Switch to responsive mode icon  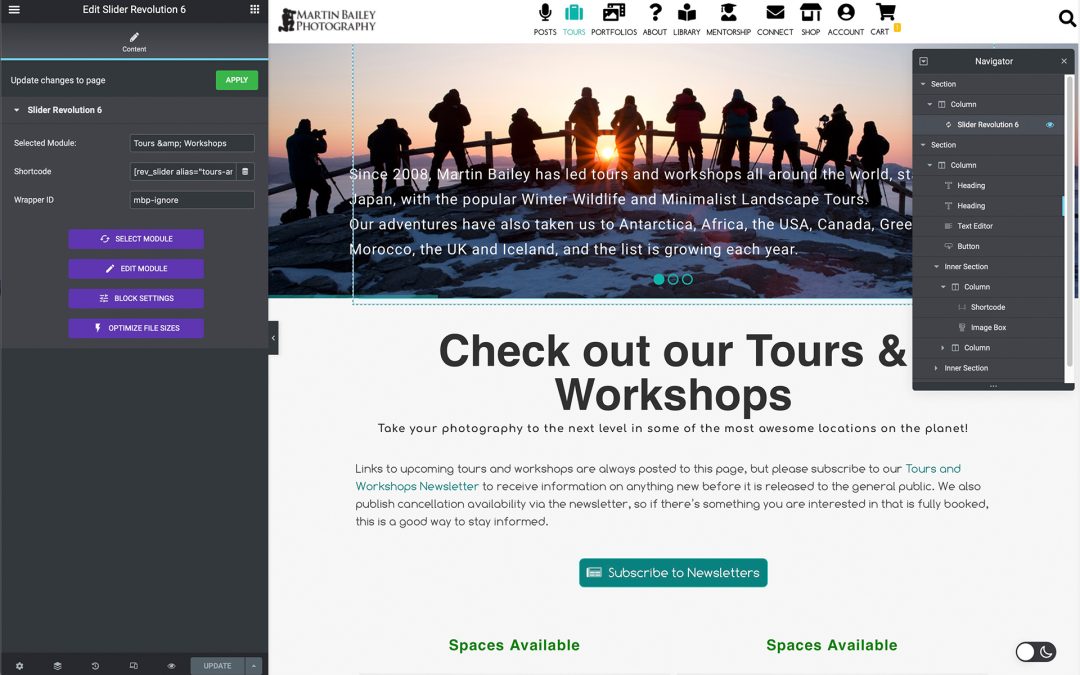pos(133,665)
